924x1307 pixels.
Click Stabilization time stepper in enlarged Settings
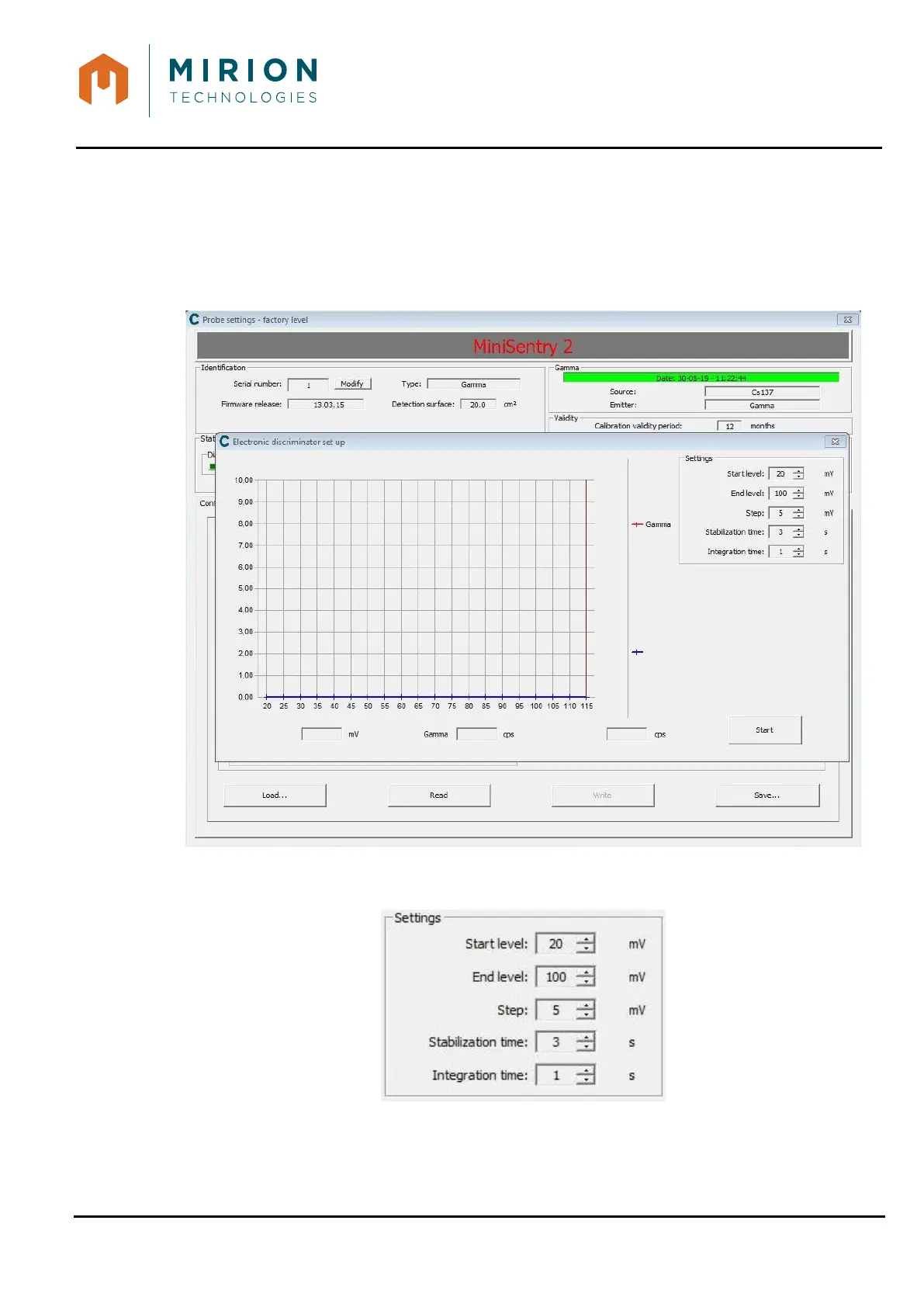click(x=586, y=1042)
